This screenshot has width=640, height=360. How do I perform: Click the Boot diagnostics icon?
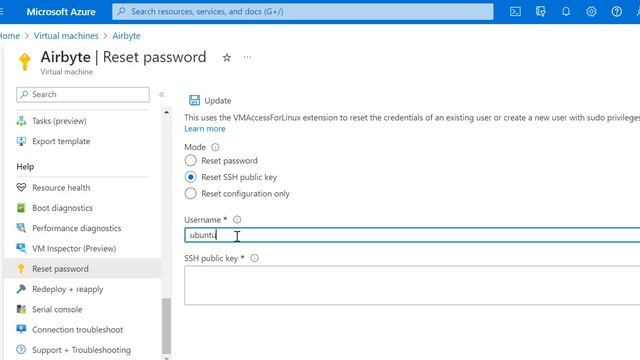pos(21,208)
